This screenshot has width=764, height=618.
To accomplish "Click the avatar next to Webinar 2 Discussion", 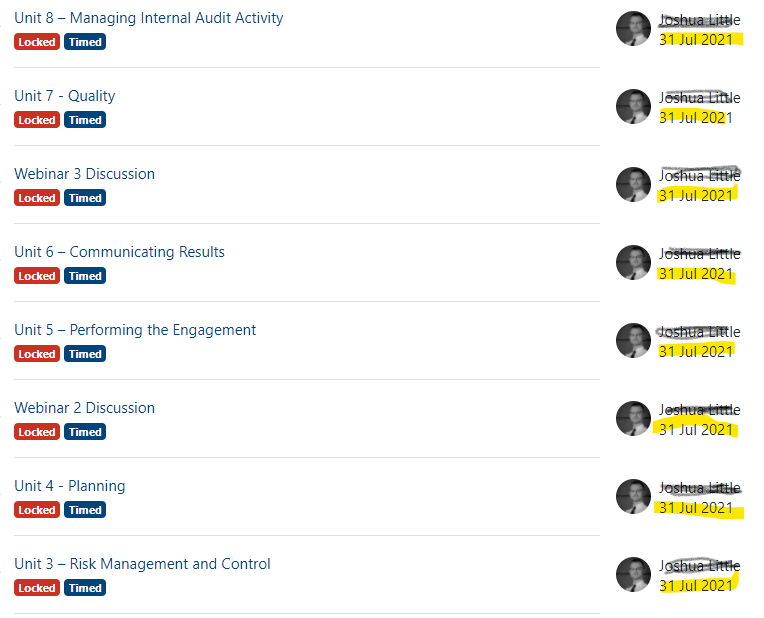I will (x=633, y=419).
